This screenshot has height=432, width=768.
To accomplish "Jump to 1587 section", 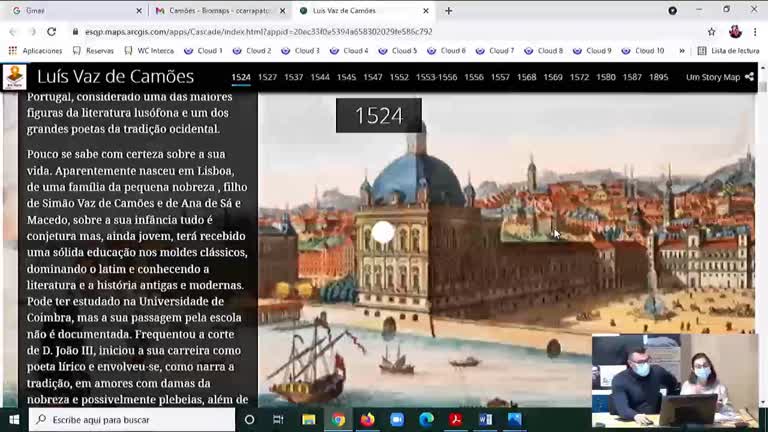I will [x=632, y=77].
